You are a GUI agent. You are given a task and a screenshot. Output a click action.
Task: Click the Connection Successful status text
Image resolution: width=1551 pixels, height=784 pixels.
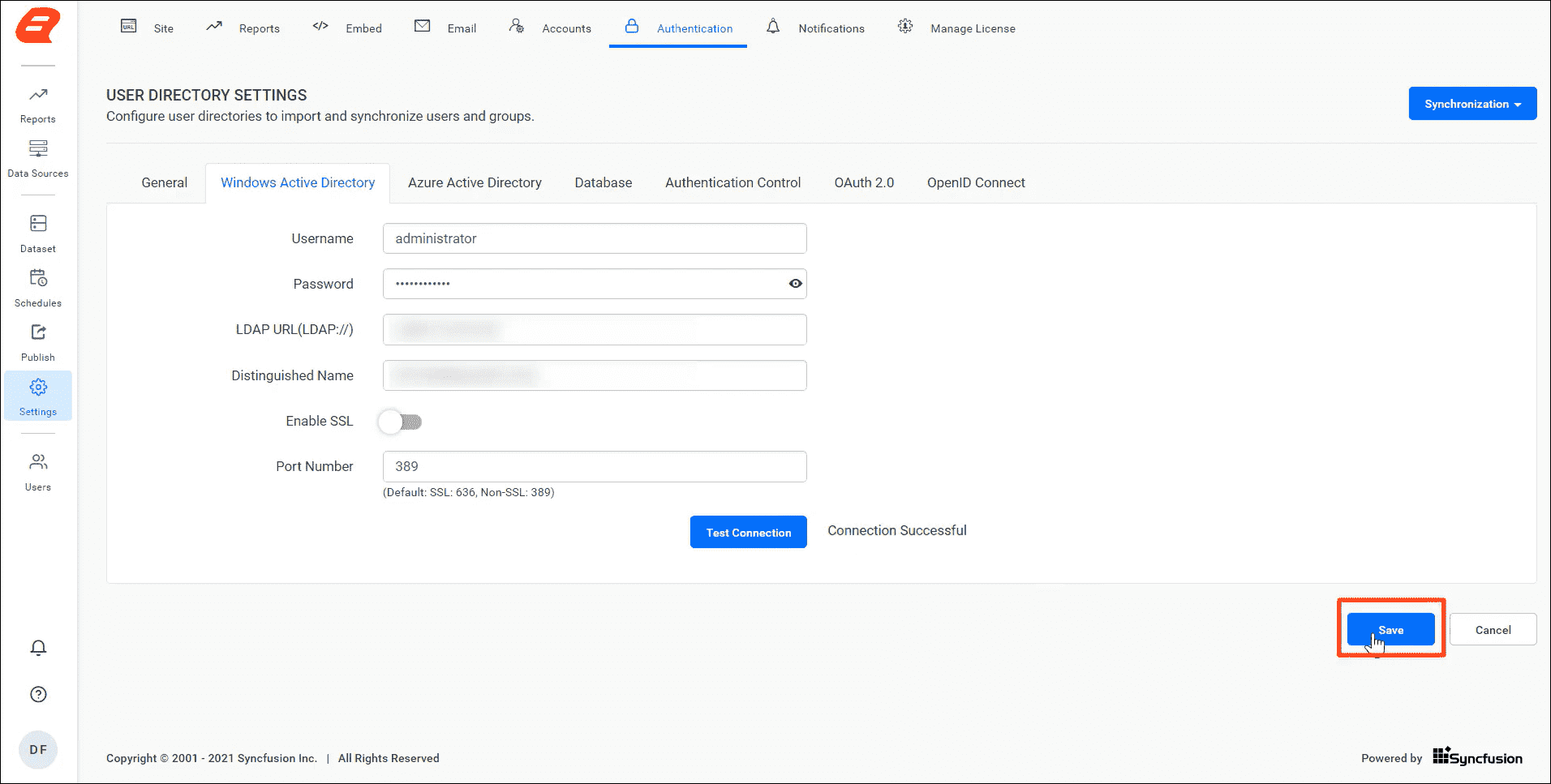[897, 530]
